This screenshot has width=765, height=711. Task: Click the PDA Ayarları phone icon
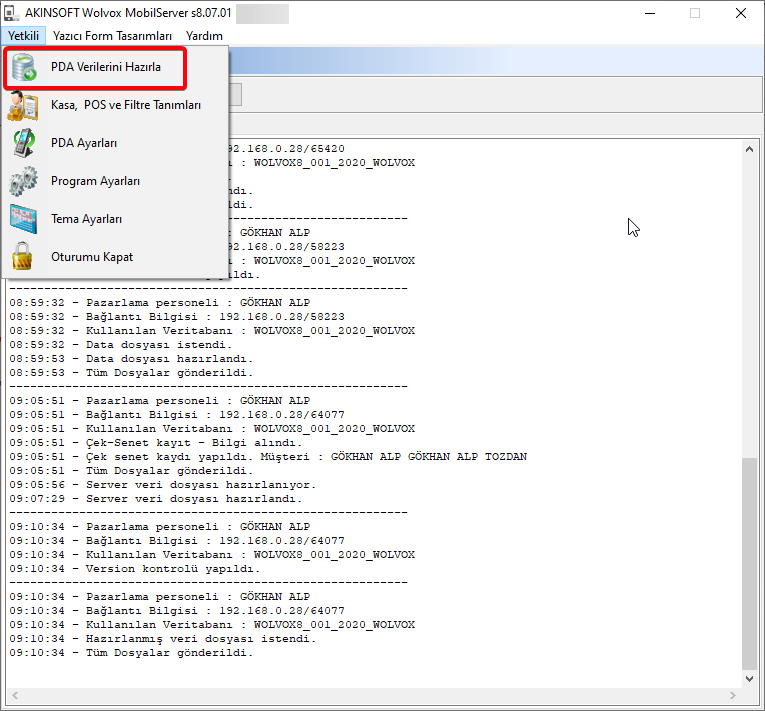click(x=24, y=143)
